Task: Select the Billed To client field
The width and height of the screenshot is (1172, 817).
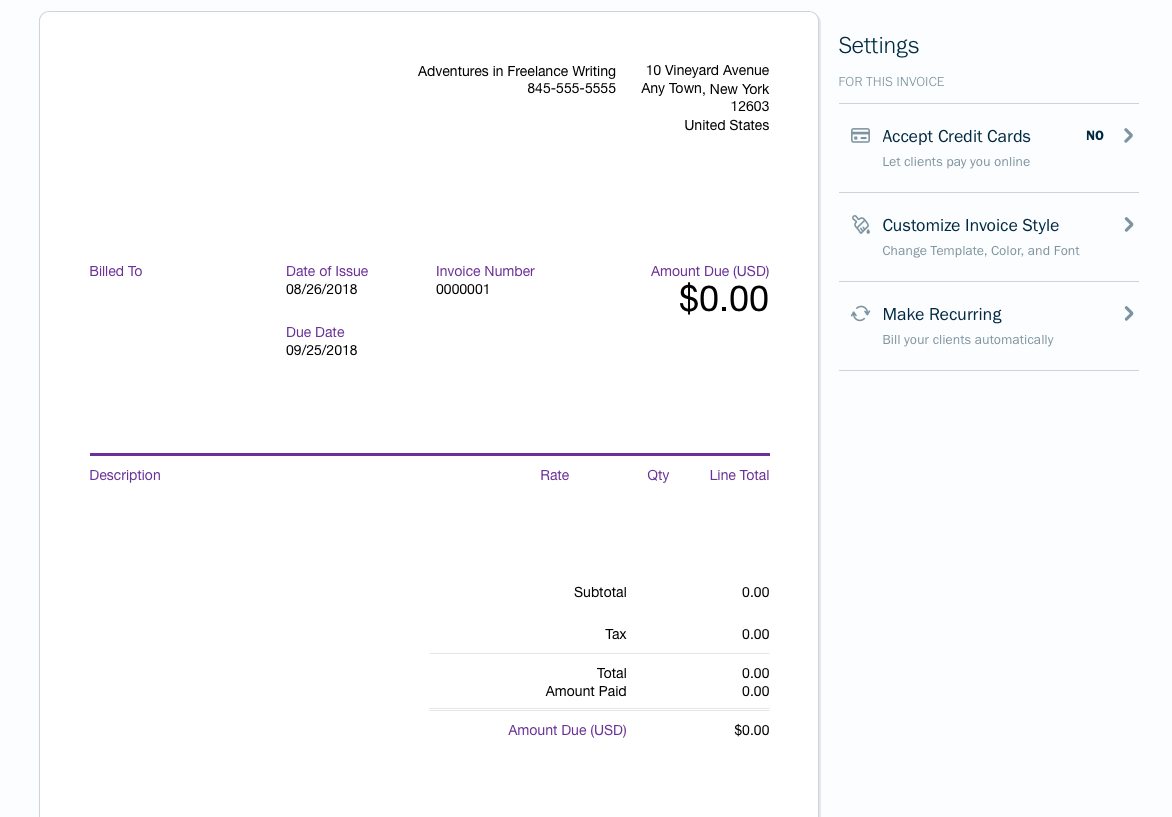Action: [116, 271]
